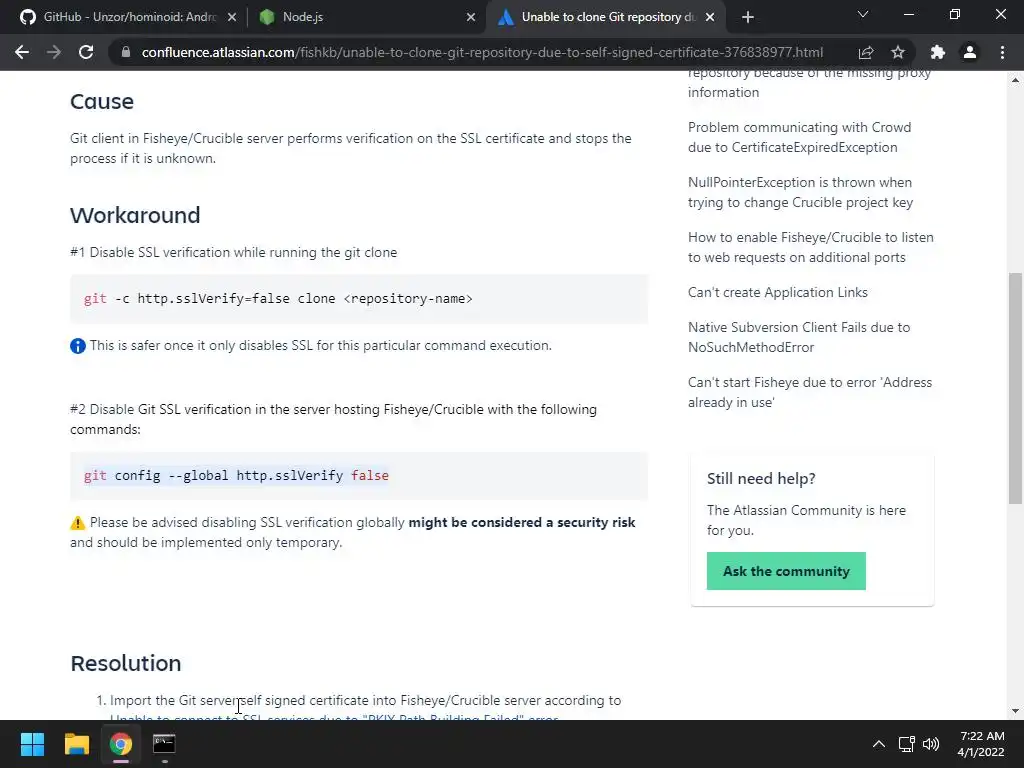Screen dimensions: 1024x768
Task: Reload the current page
Action: 86,52
